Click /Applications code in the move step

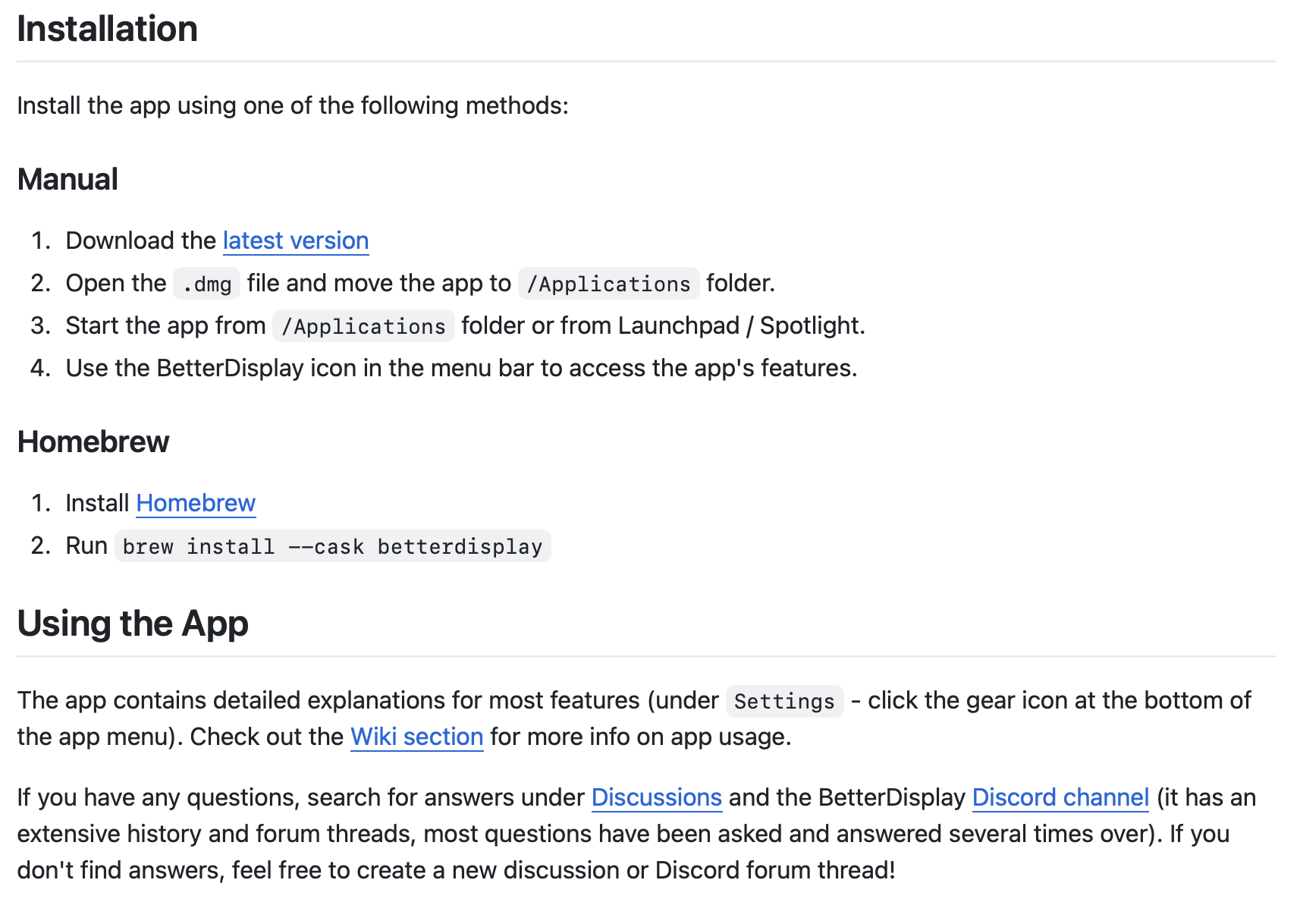coord(609,284)
